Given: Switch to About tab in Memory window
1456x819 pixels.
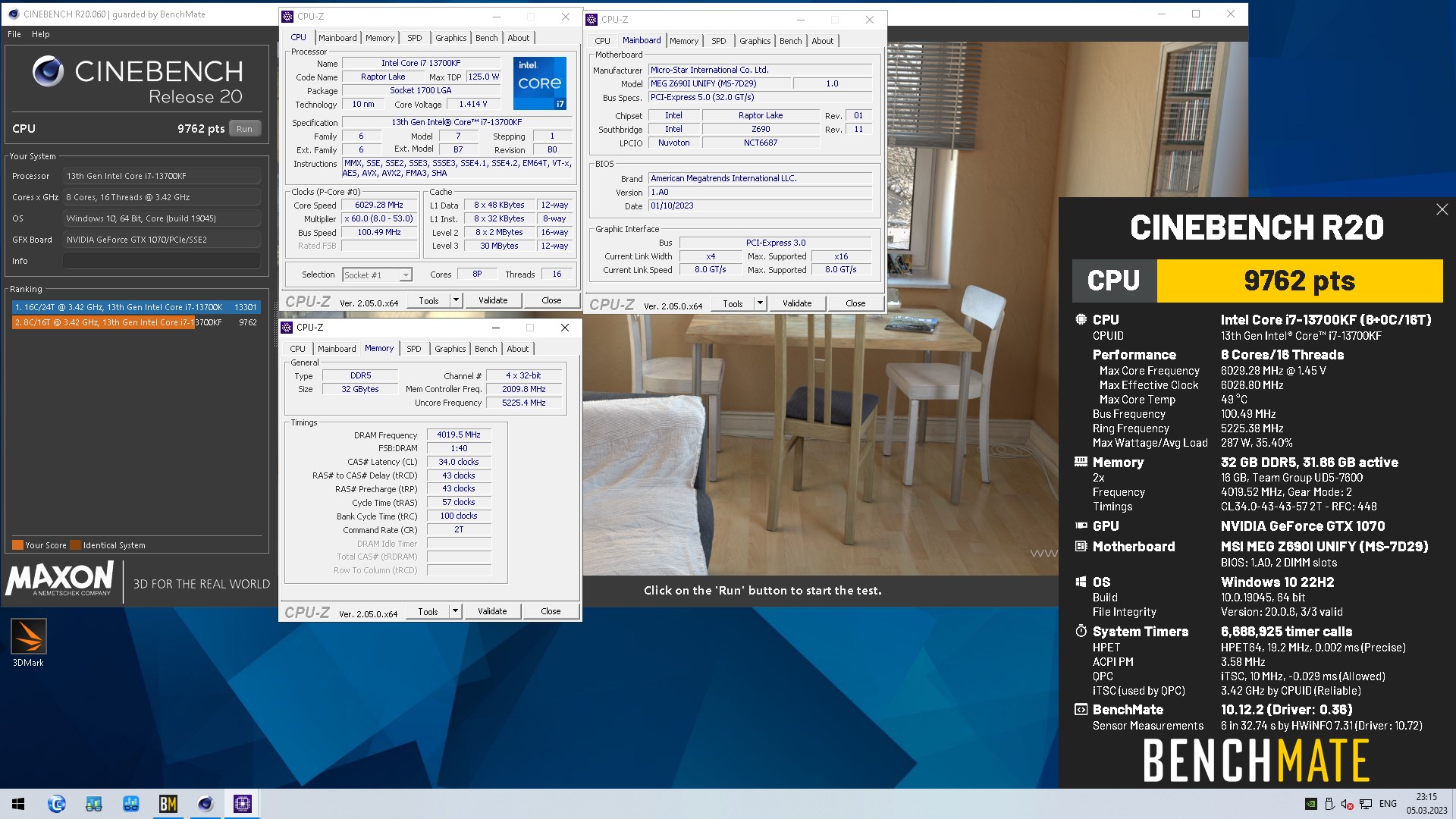Looking at the screenshot, I should [x=518, y=349].
